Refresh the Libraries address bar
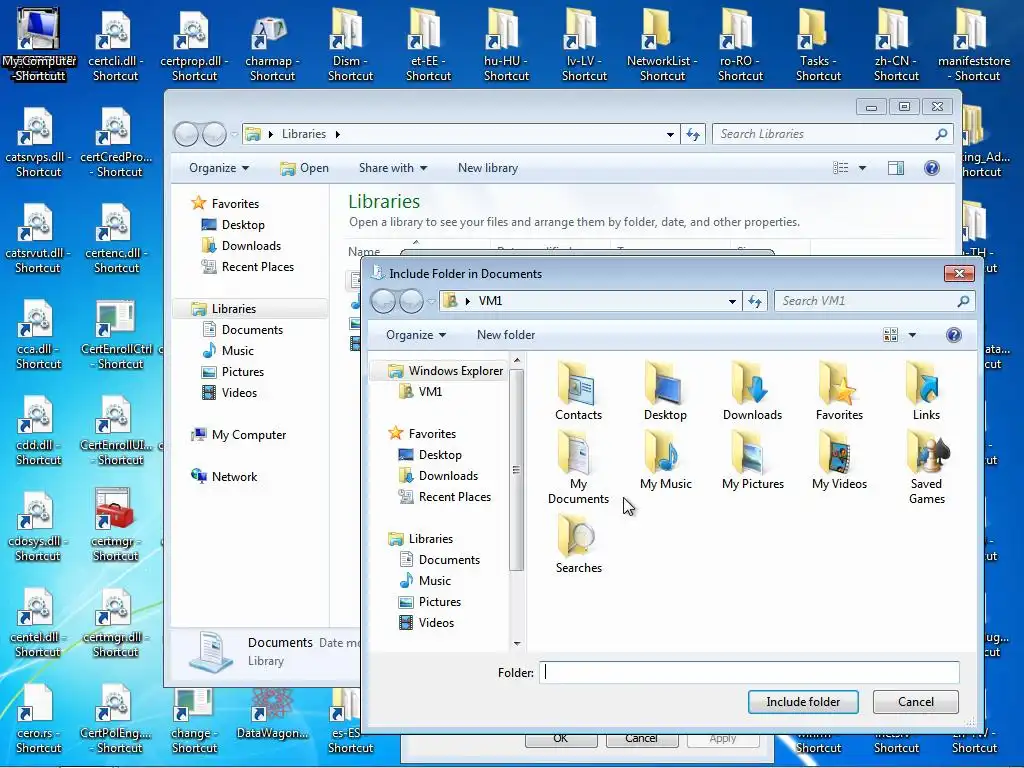Screen dimensions: 1024x768 pyautogui.click(x=693, y=134)
